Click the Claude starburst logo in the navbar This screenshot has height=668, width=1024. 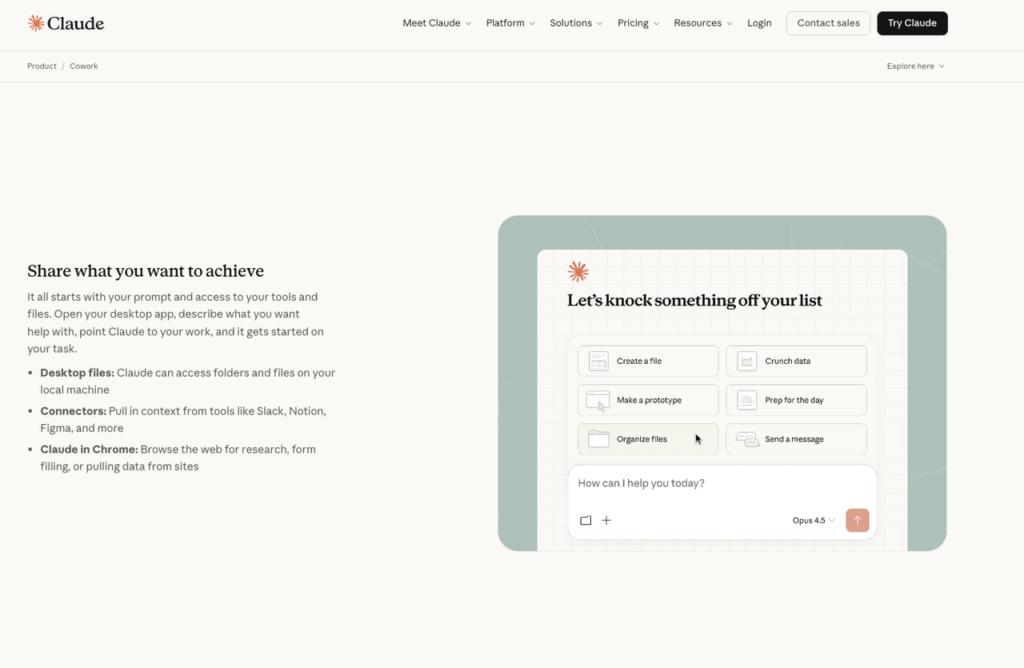(x=36, y=22)
